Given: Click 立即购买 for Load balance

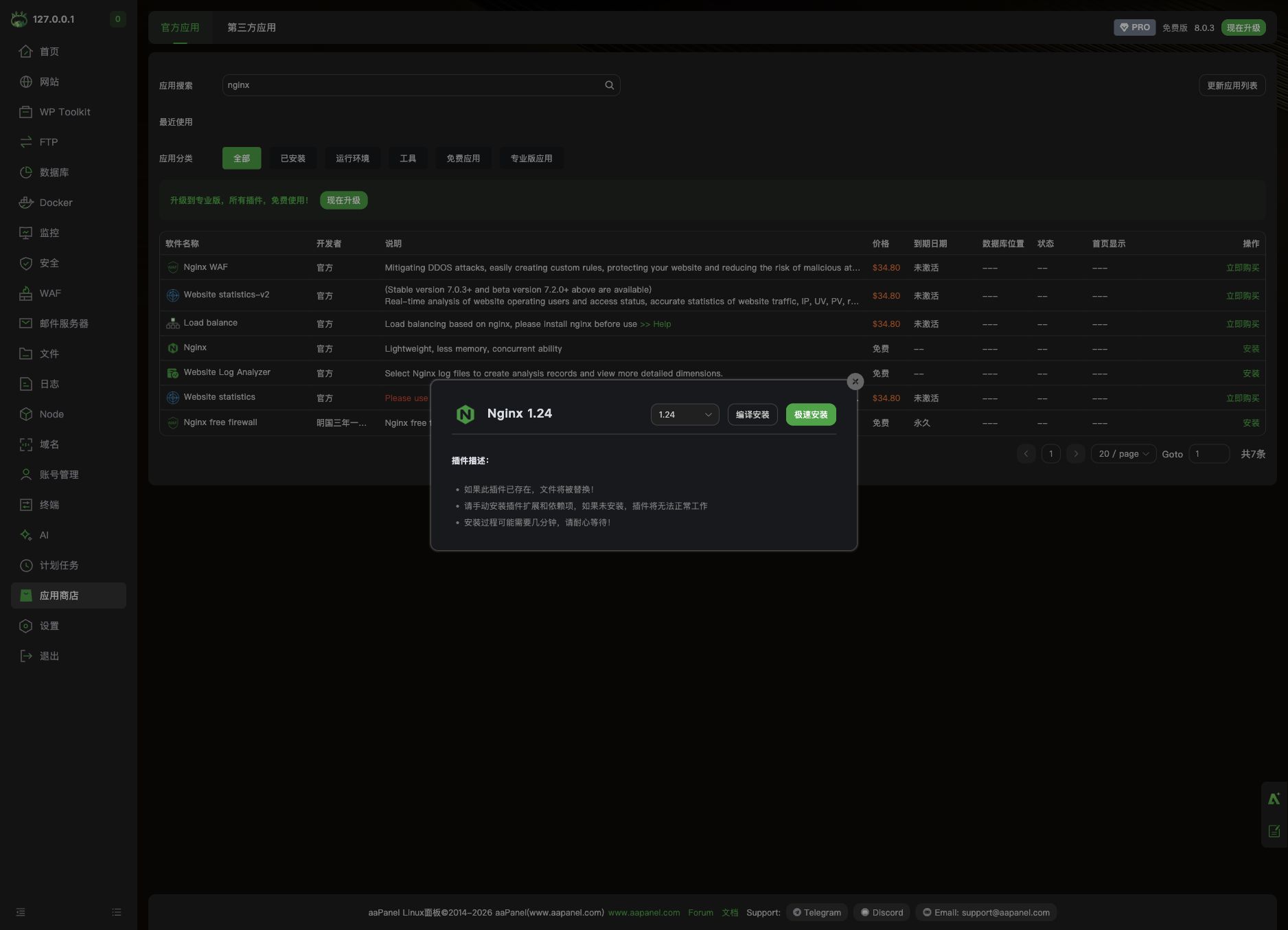Looking at the screenshot, I should click(x=1243, y=324).
